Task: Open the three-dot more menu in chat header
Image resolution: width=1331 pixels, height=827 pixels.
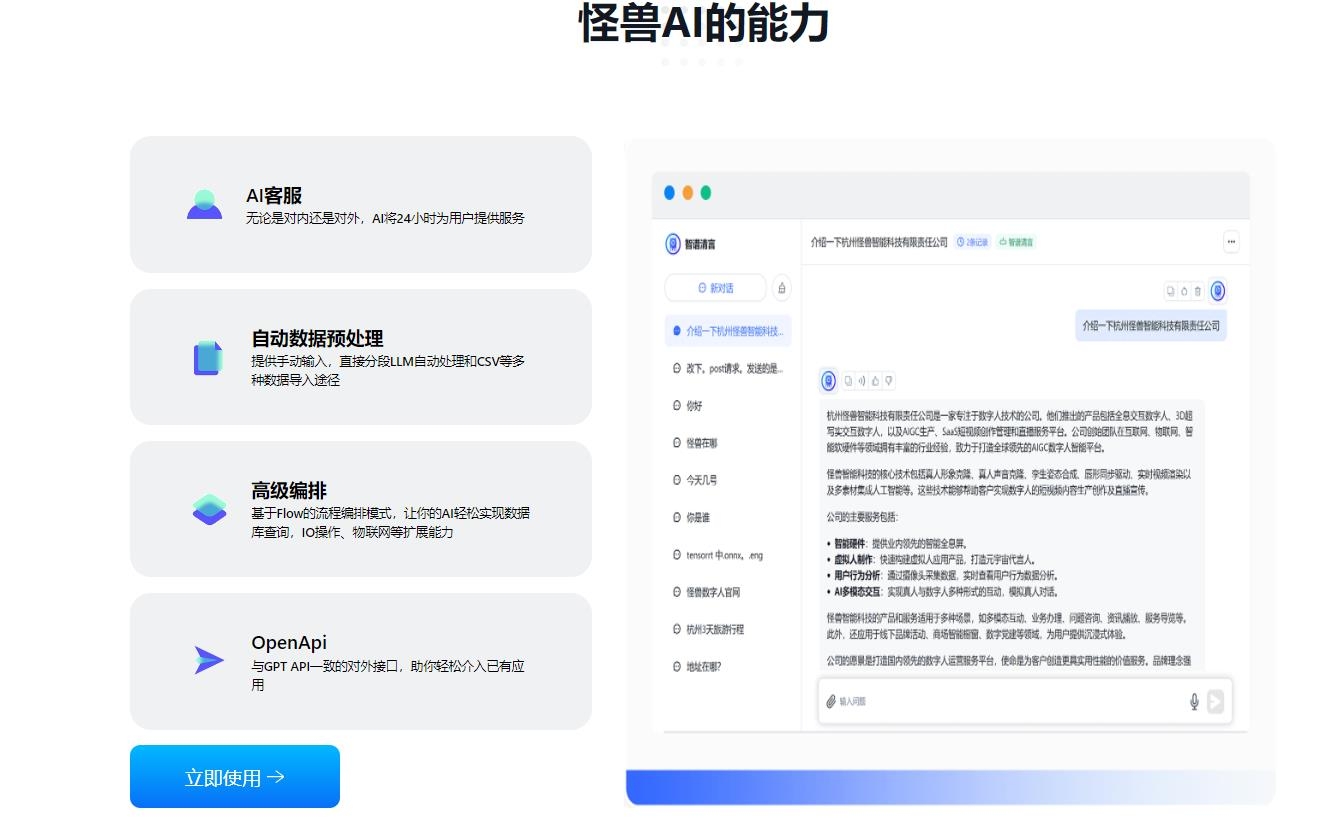Action: (x=1230, y=242)
